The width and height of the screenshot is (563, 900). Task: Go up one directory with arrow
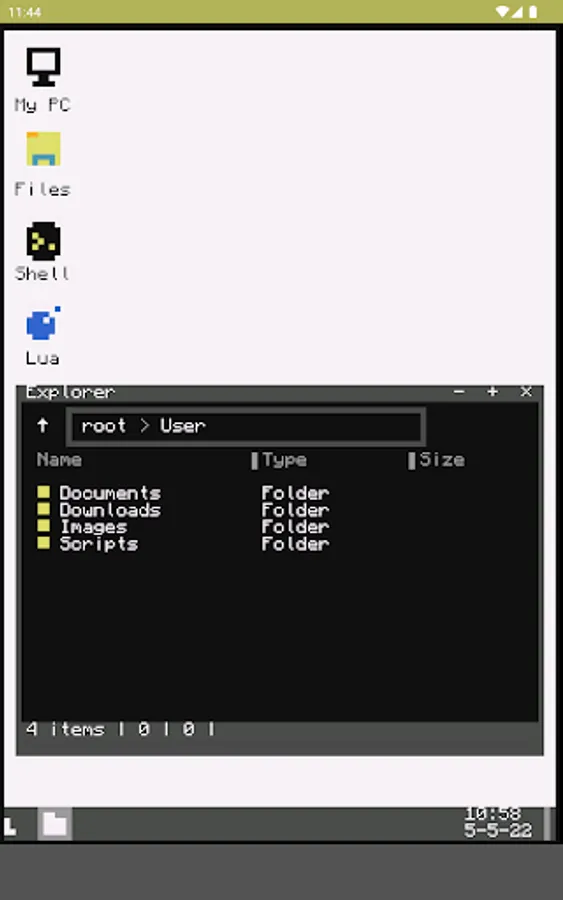[42, 426]
